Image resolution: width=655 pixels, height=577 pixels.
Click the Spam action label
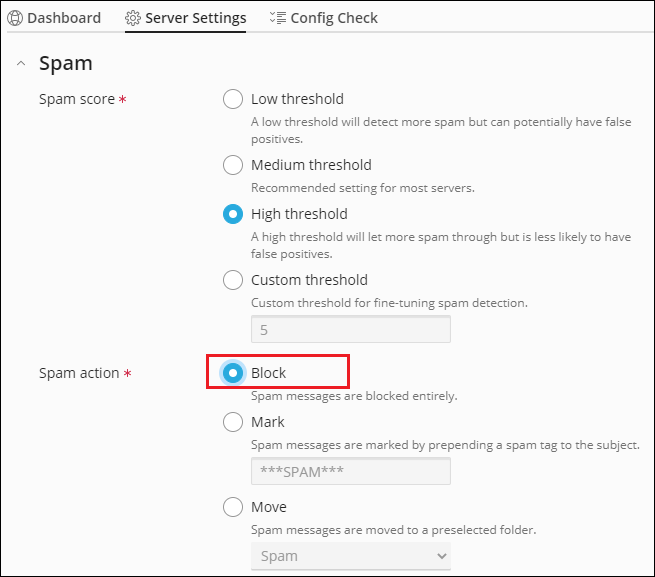(80, 374)
